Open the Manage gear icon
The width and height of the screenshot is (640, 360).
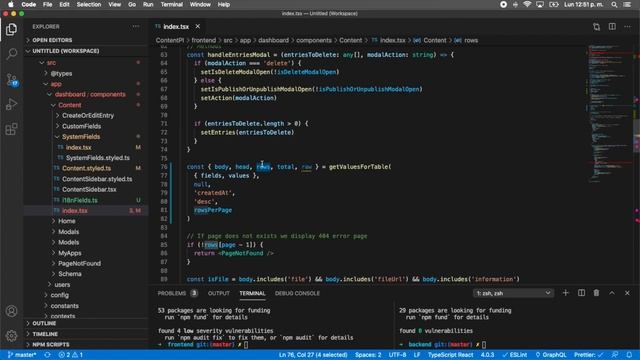click(11, 336)
